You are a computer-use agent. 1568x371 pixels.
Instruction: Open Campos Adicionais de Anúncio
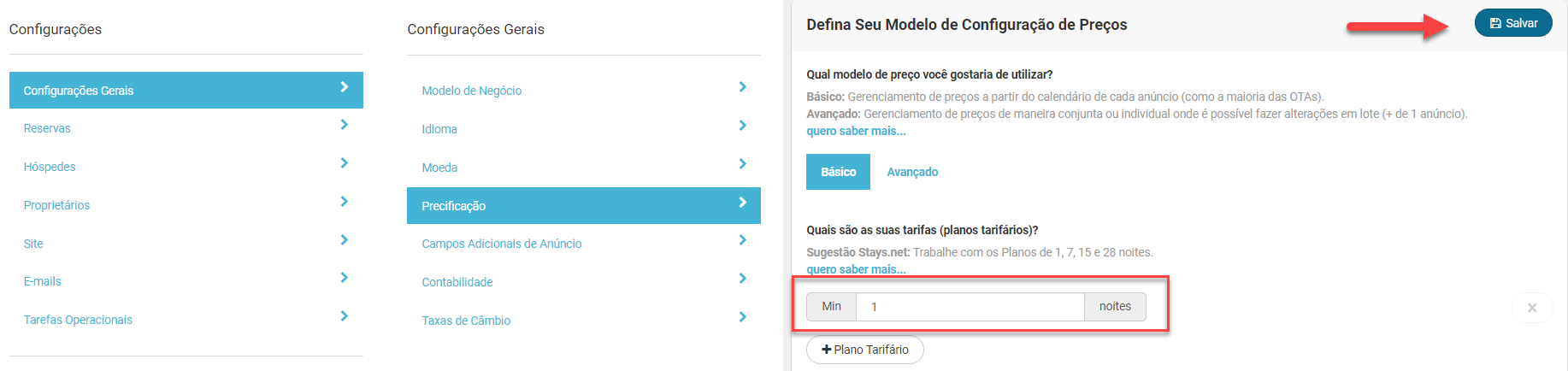[501, 244]
